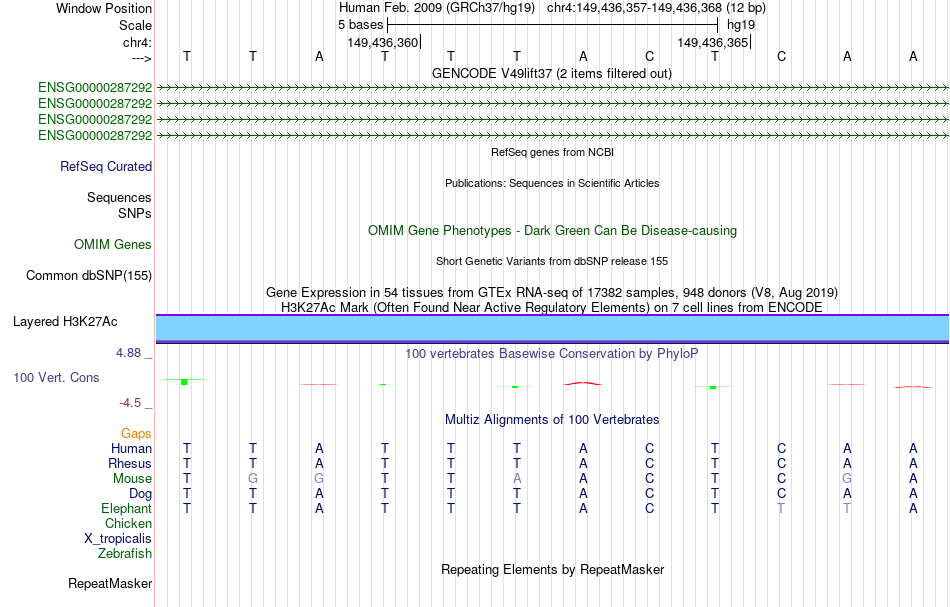
Task: Click the 4.88 PhyloP upper scale value
Action: click(128, 353)
